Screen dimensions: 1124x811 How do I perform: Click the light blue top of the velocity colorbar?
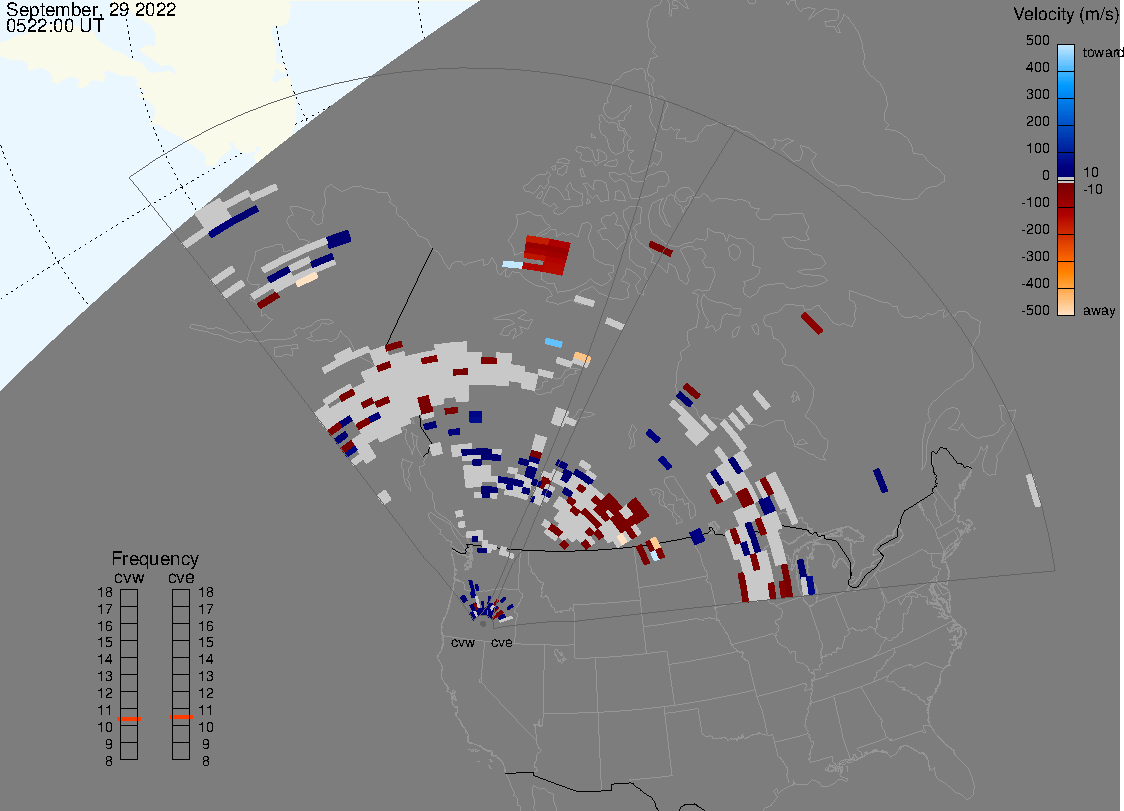[x=1066, y=57]
